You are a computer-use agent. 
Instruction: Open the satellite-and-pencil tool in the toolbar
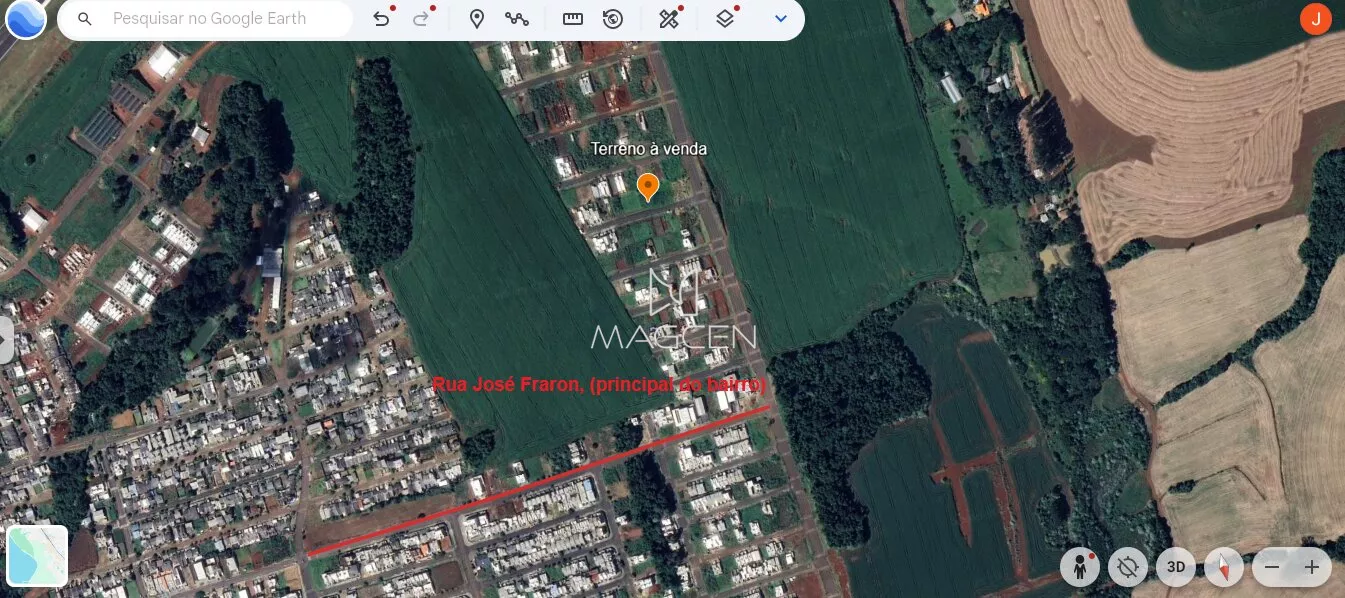pos(669,19)
